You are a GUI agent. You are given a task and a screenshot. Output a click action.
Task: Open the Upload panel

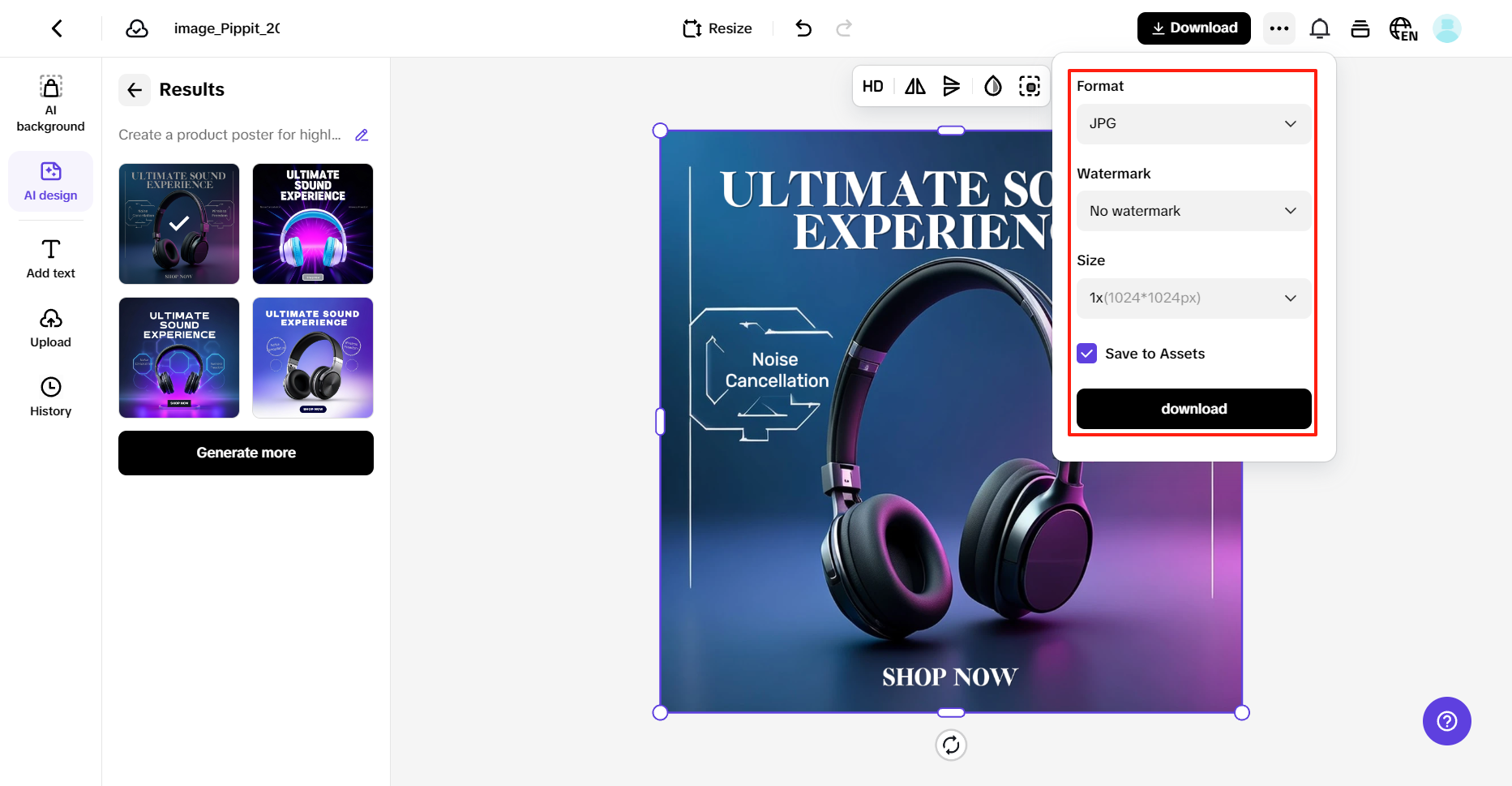pos(50,329)
